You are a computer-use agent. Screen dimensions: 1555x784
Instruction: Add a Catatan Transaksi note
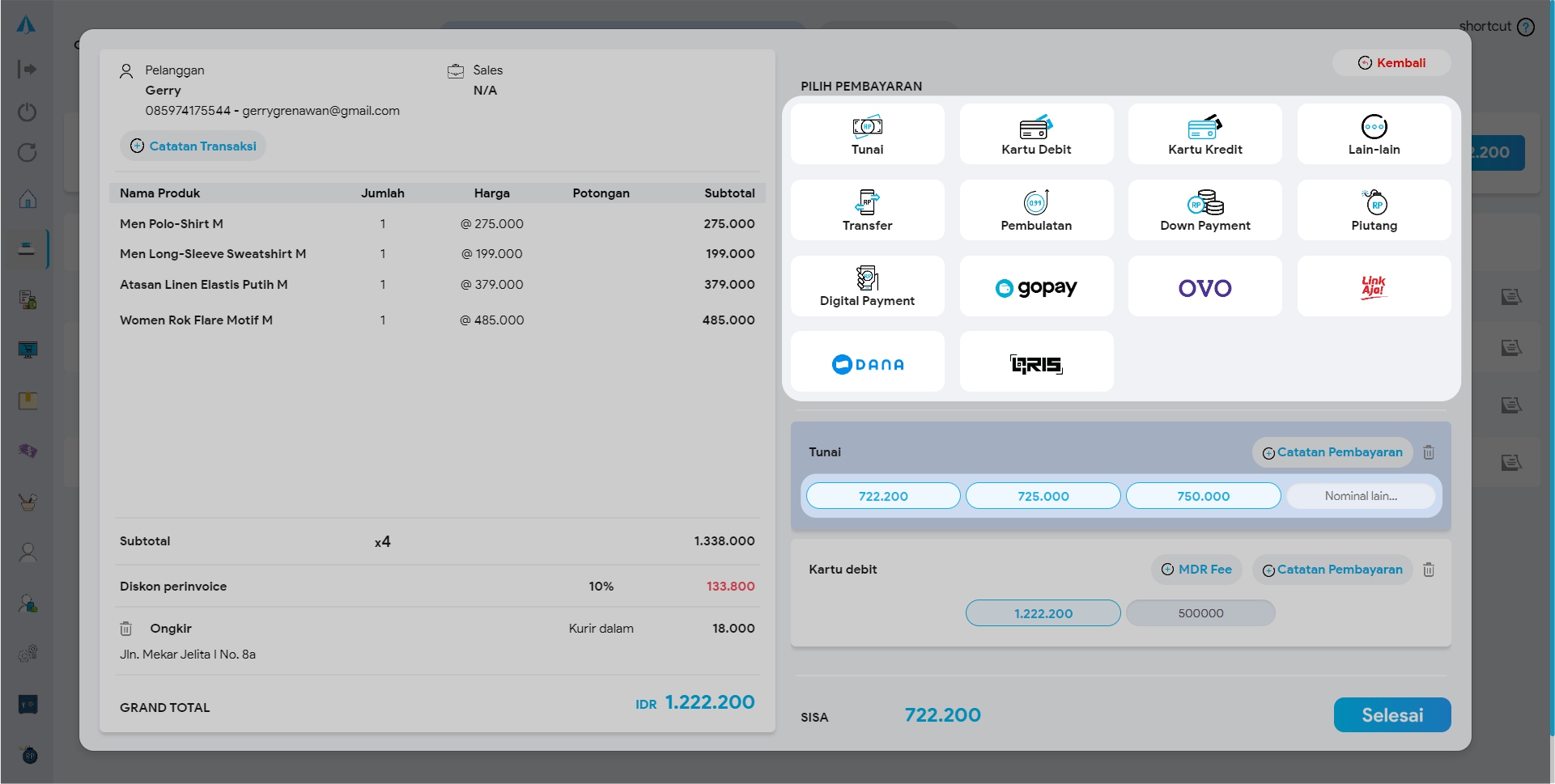pos(193,146)
